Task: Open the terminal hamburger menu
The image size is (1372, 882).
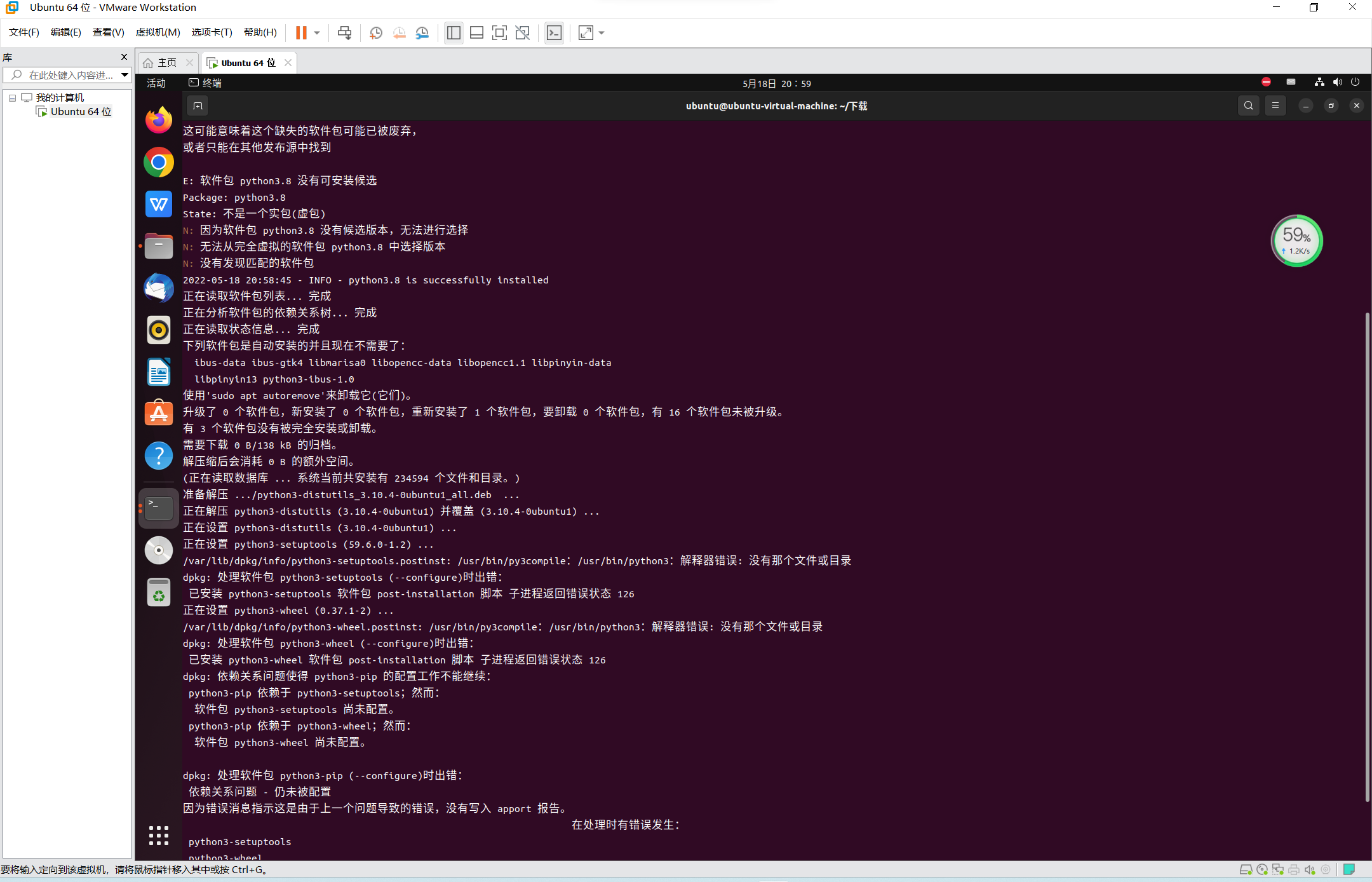Action: click(1275, 105)
